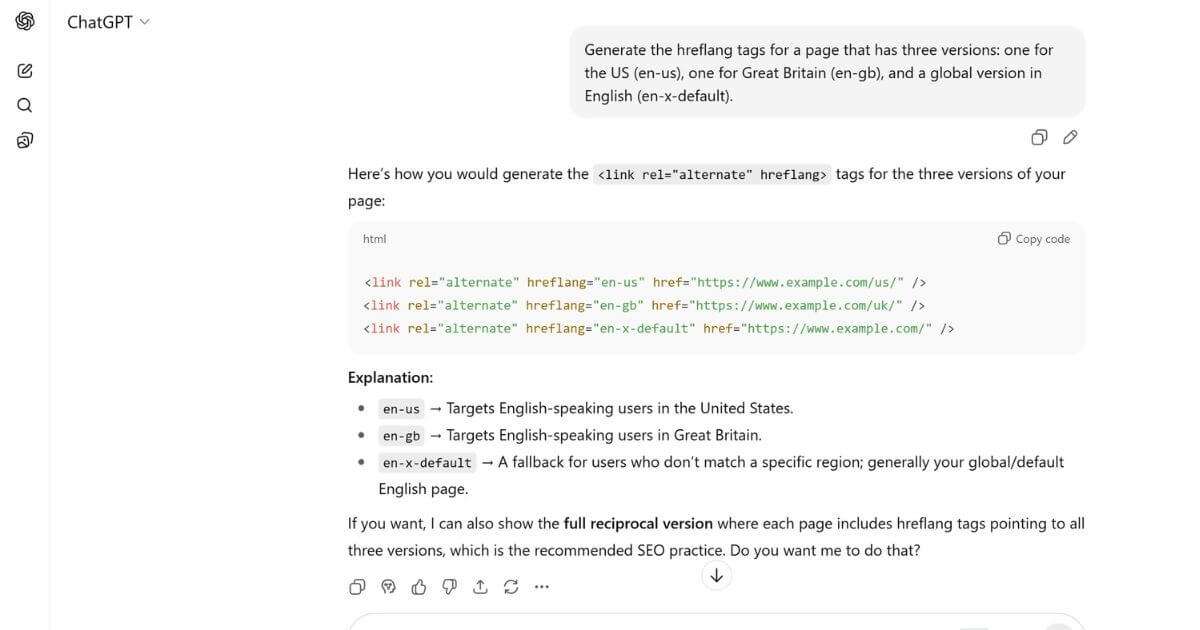The width and height of the screenshot is (1200, 630).
Task: Start a new chat
Action: 24,70
